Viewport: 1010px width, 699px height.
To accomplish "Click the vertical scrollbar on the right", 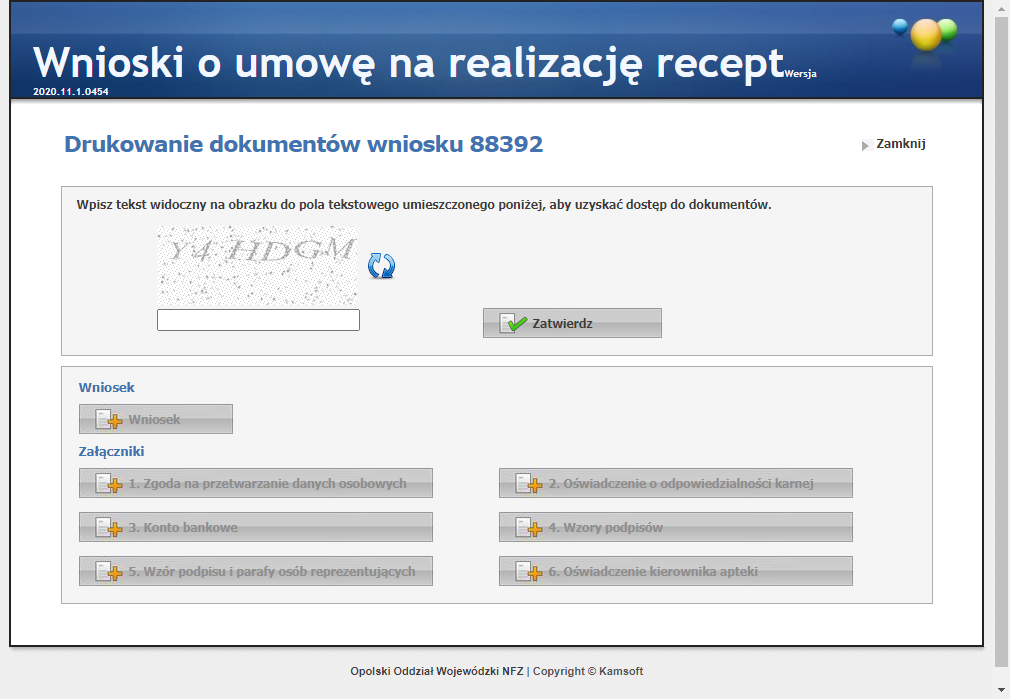I will coord(1000,340).
